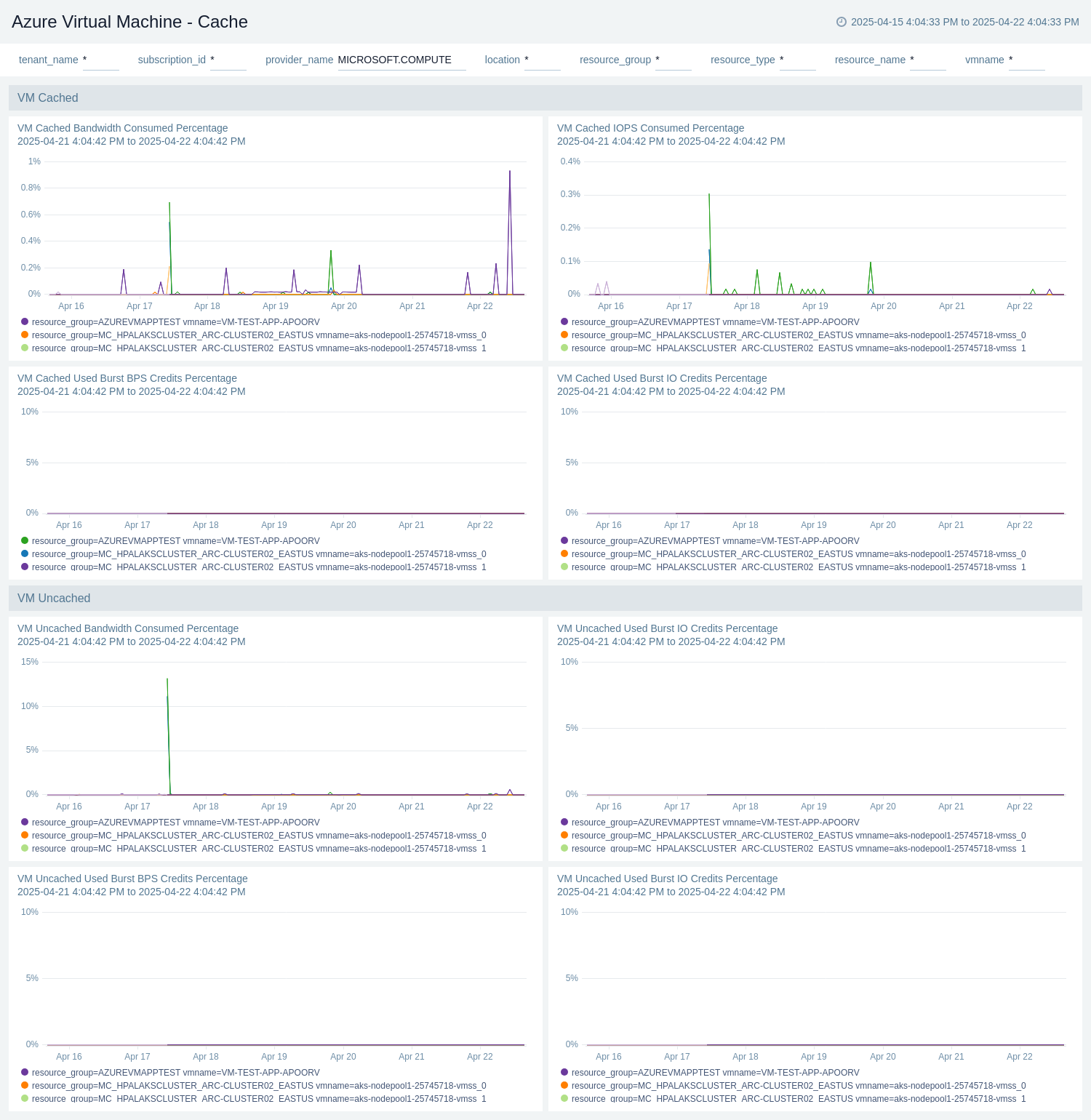Open VM Cached Used Burst BPS Credits panel title

(x=127, y=378)
